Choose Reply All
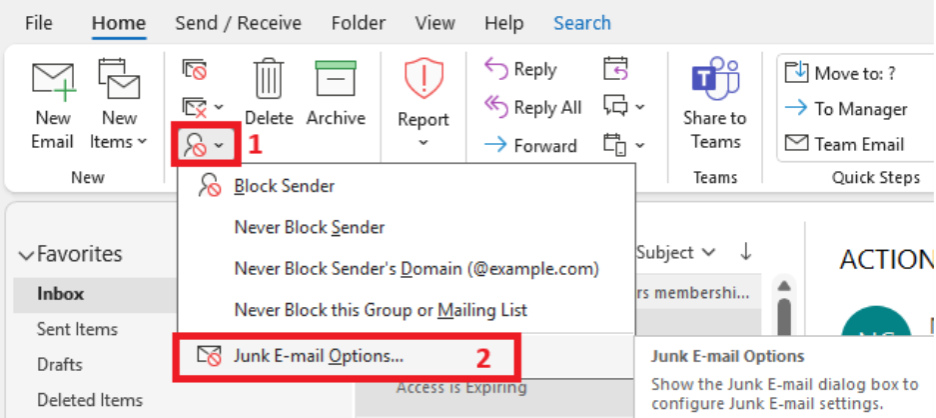 pos(532,107)
